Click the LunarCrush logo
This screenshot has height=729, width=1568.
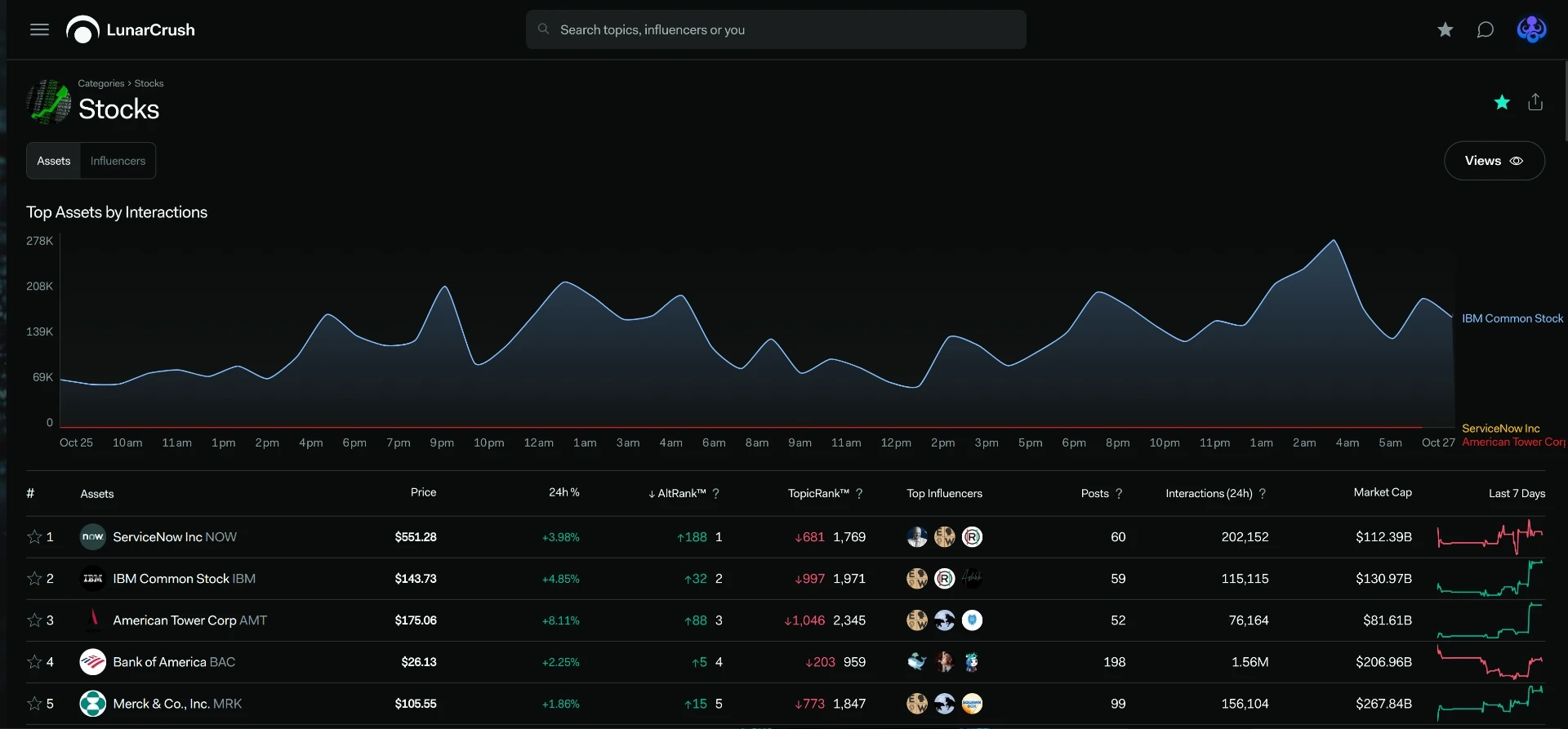click(x=131, y=30)
